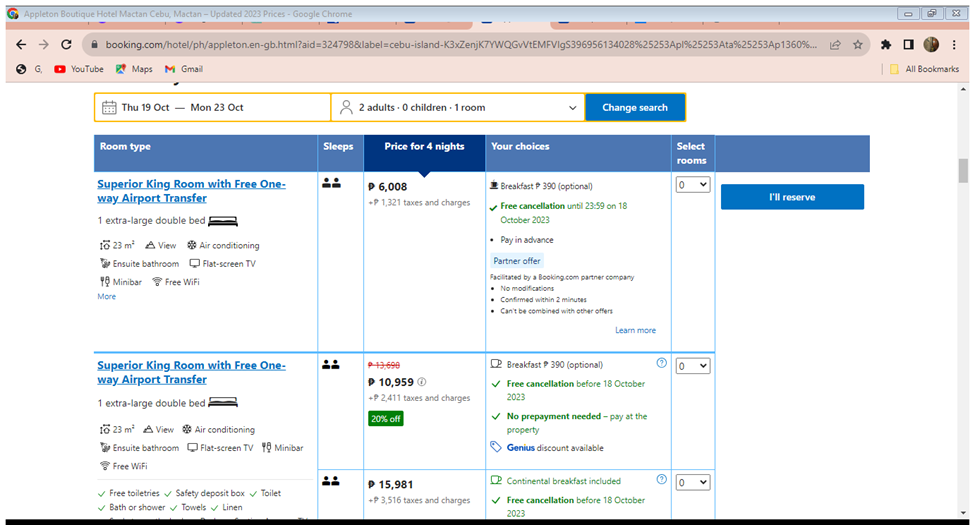Click the person icon in guests field

click(346, 108)
